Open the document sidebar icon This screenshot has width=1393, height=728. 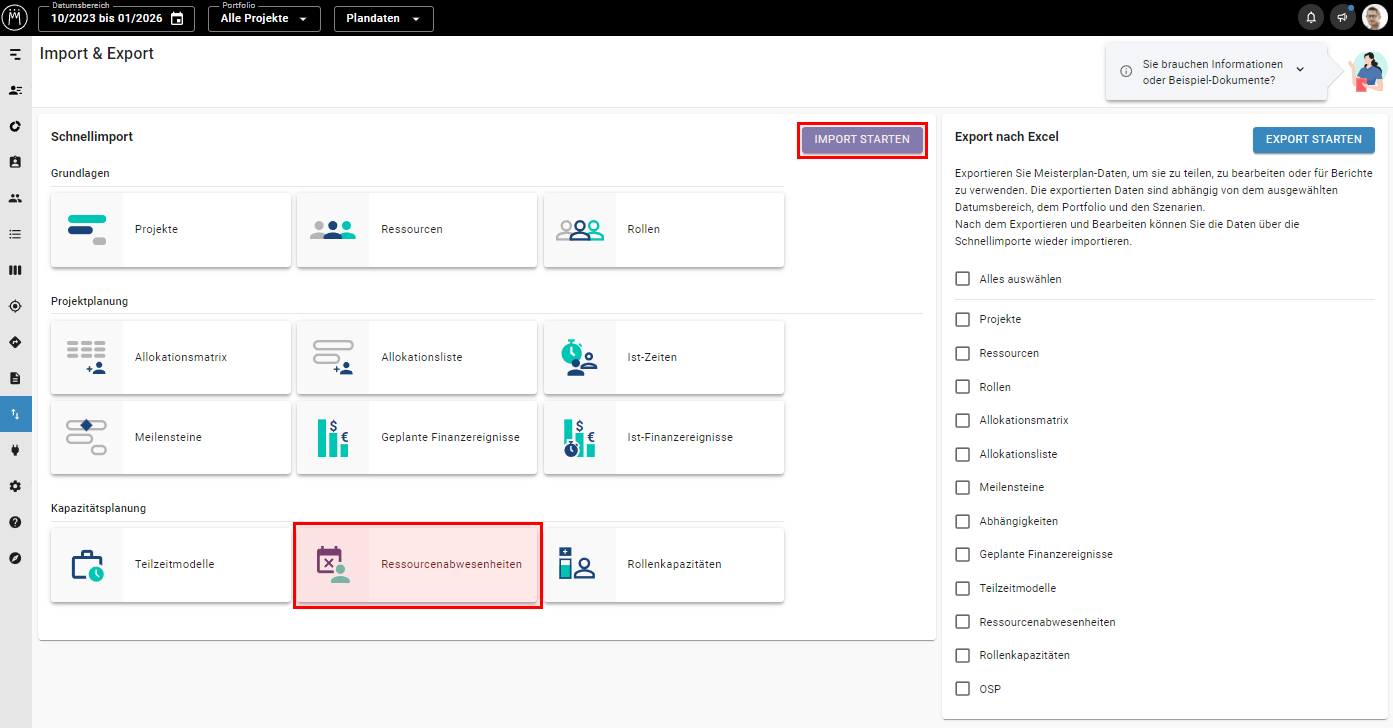(x=15, y=378)
